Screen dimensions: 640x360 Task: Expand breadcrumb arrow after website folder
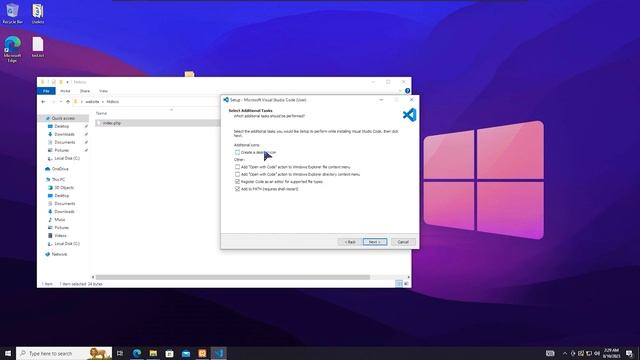coord(103,102)
